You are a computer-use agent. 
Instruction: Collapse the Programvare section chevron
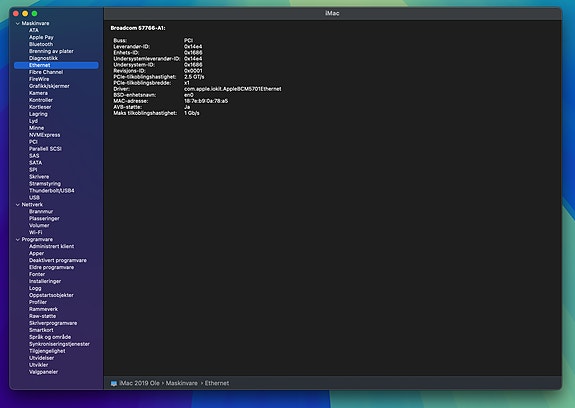[x=18, y=239]
